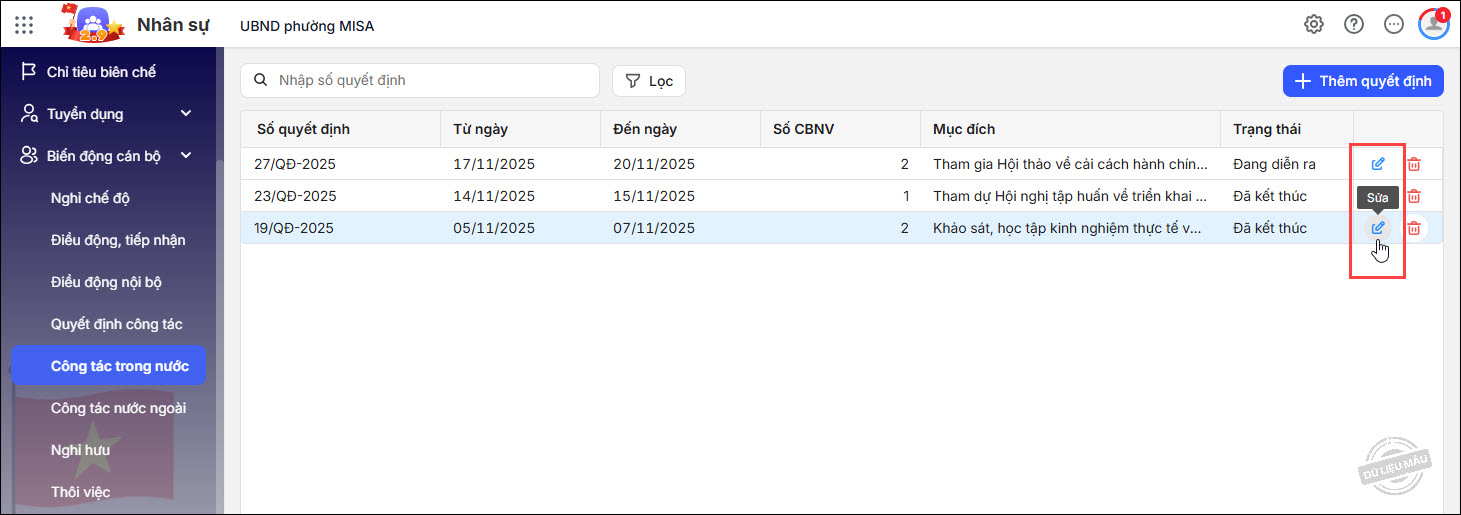Go to Nghỉ chế độ menu item

tap(90, 198)
